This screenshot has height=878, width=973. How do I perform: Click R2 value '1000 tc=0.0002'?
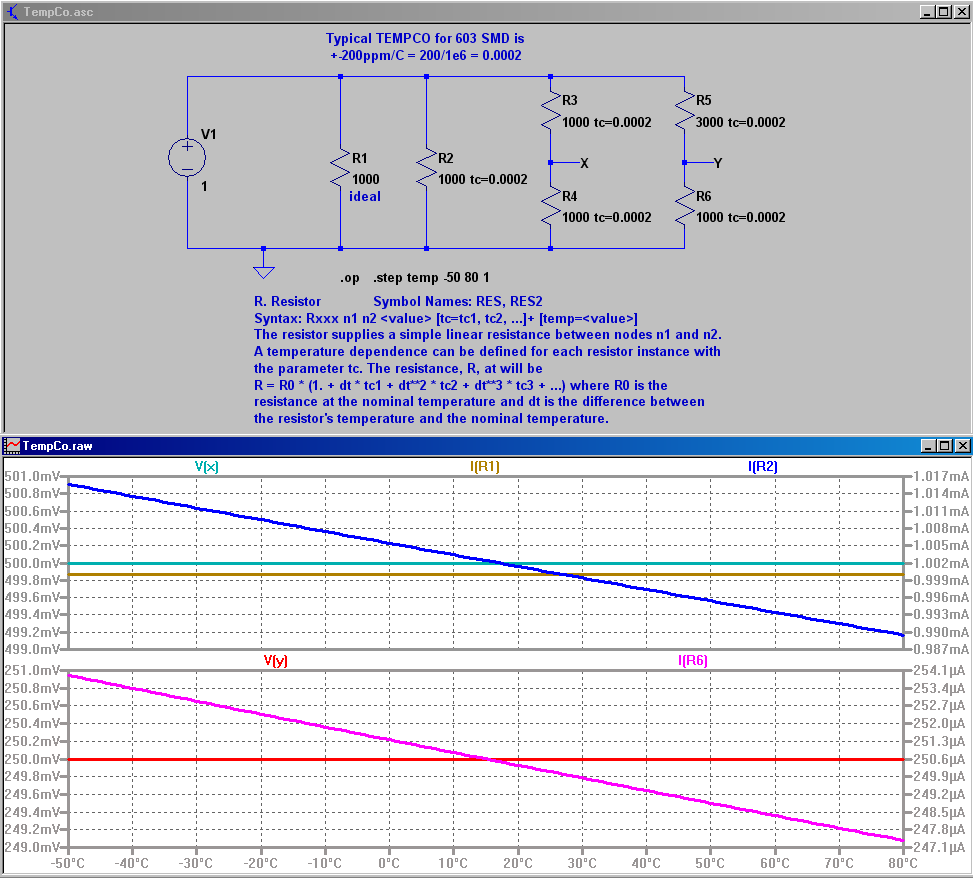pos(483,179)
